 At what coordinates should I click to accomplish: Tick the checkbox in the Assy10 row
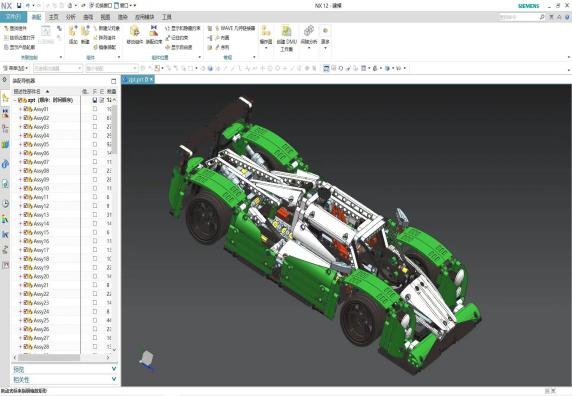pos(95,188)
